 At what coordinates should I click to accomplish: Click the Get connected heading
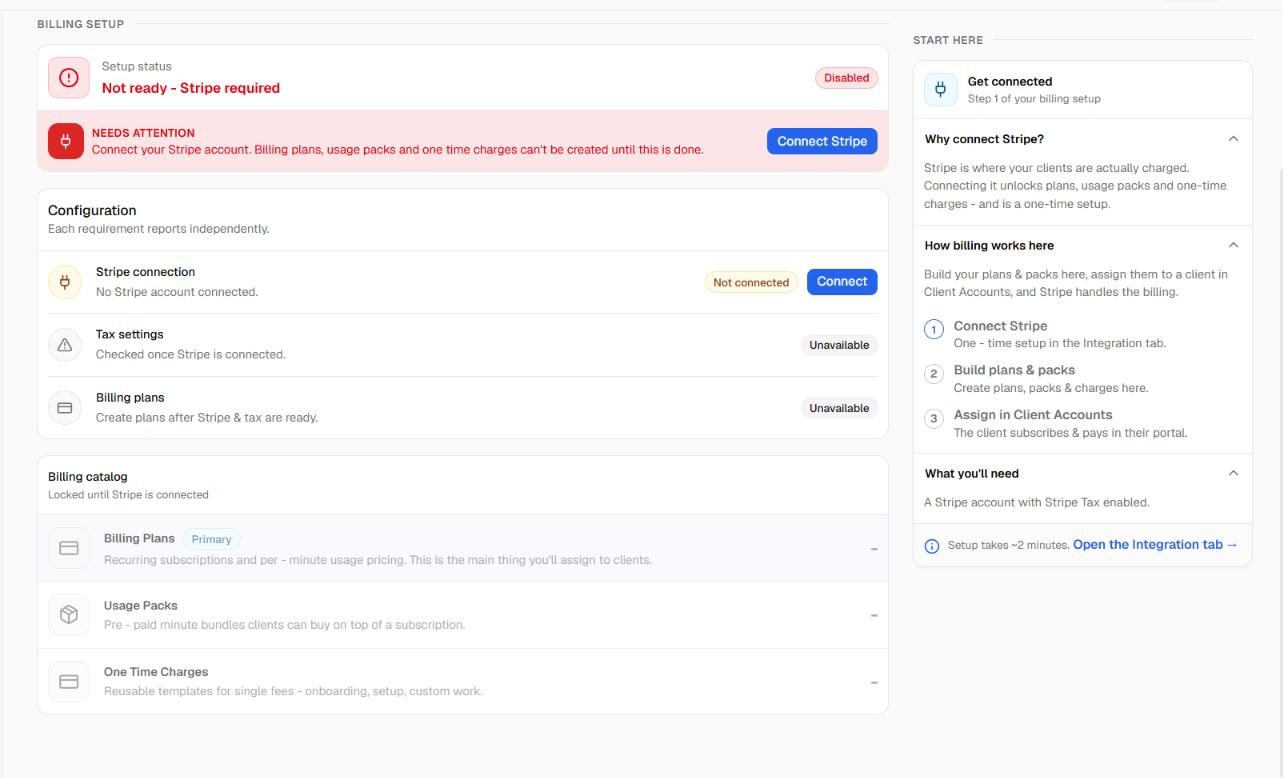[x=1010, y=82]
